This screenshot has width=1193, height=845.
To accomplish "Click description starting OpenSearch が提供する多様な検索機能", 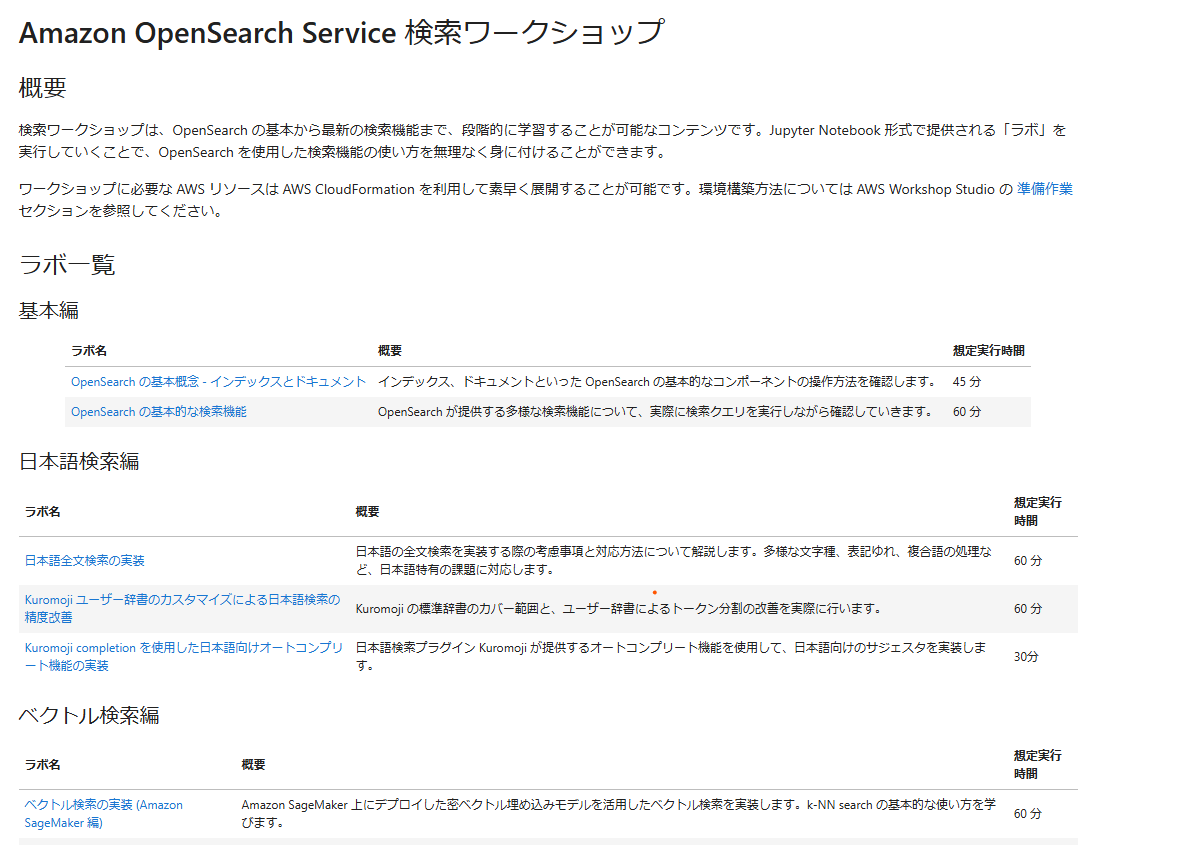I will 655,411.
